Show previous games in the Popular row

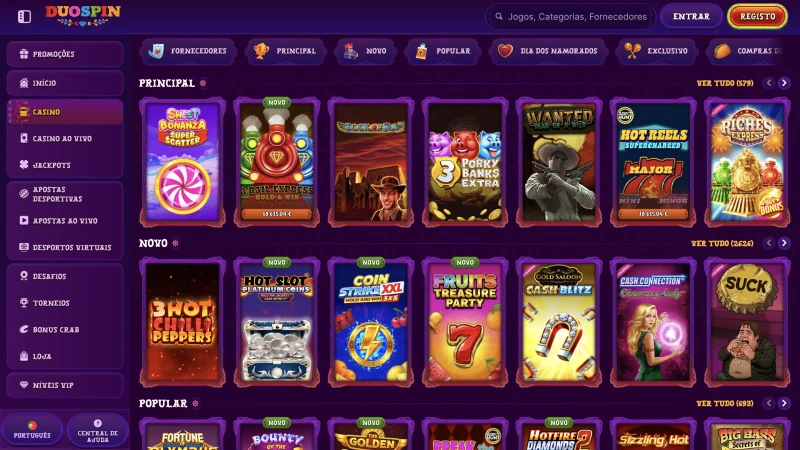[769, 404]
